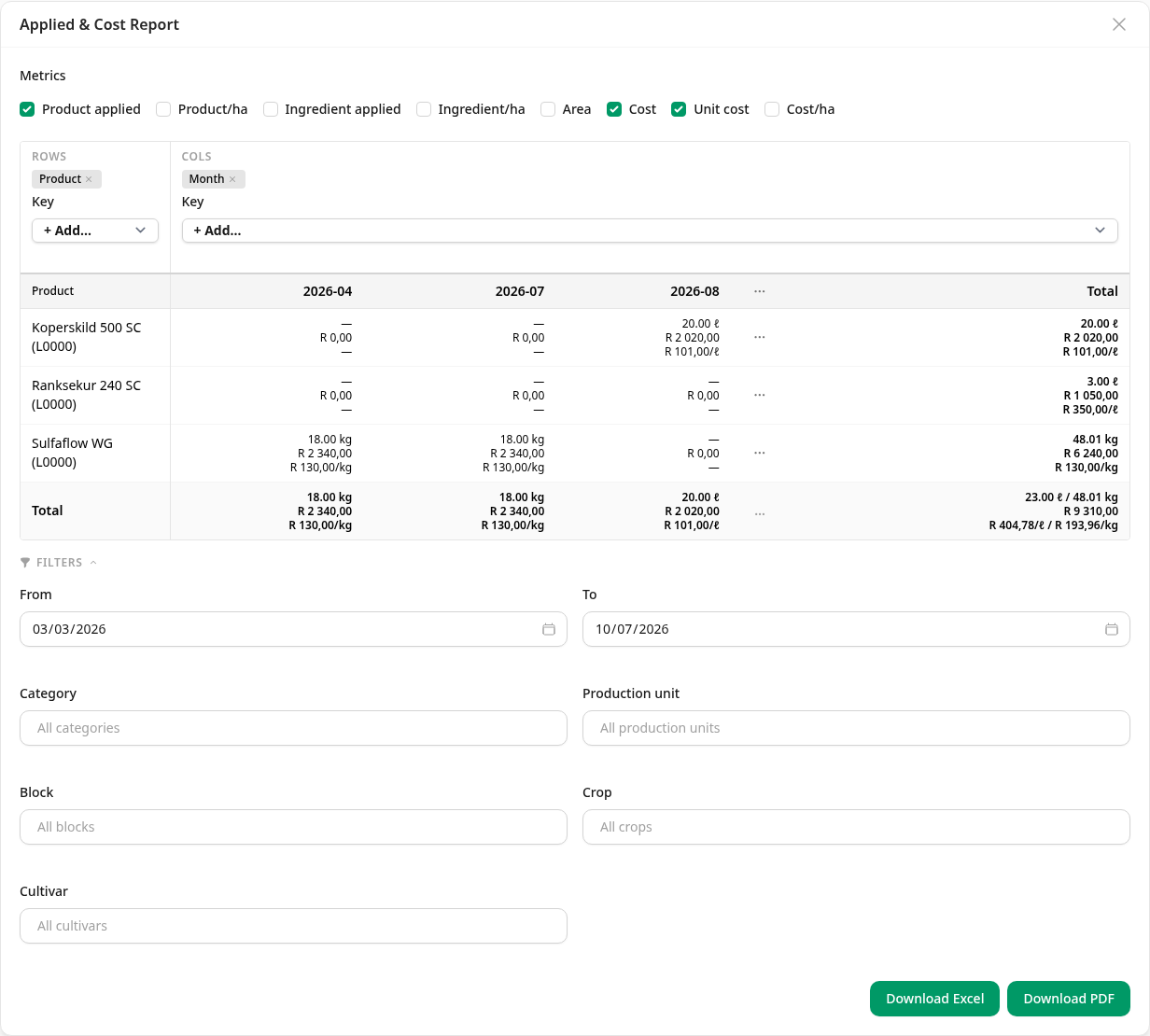Enable the Product/ha metric
The height and width of the screenshot is (1036, 1150).
coord(163,109)
